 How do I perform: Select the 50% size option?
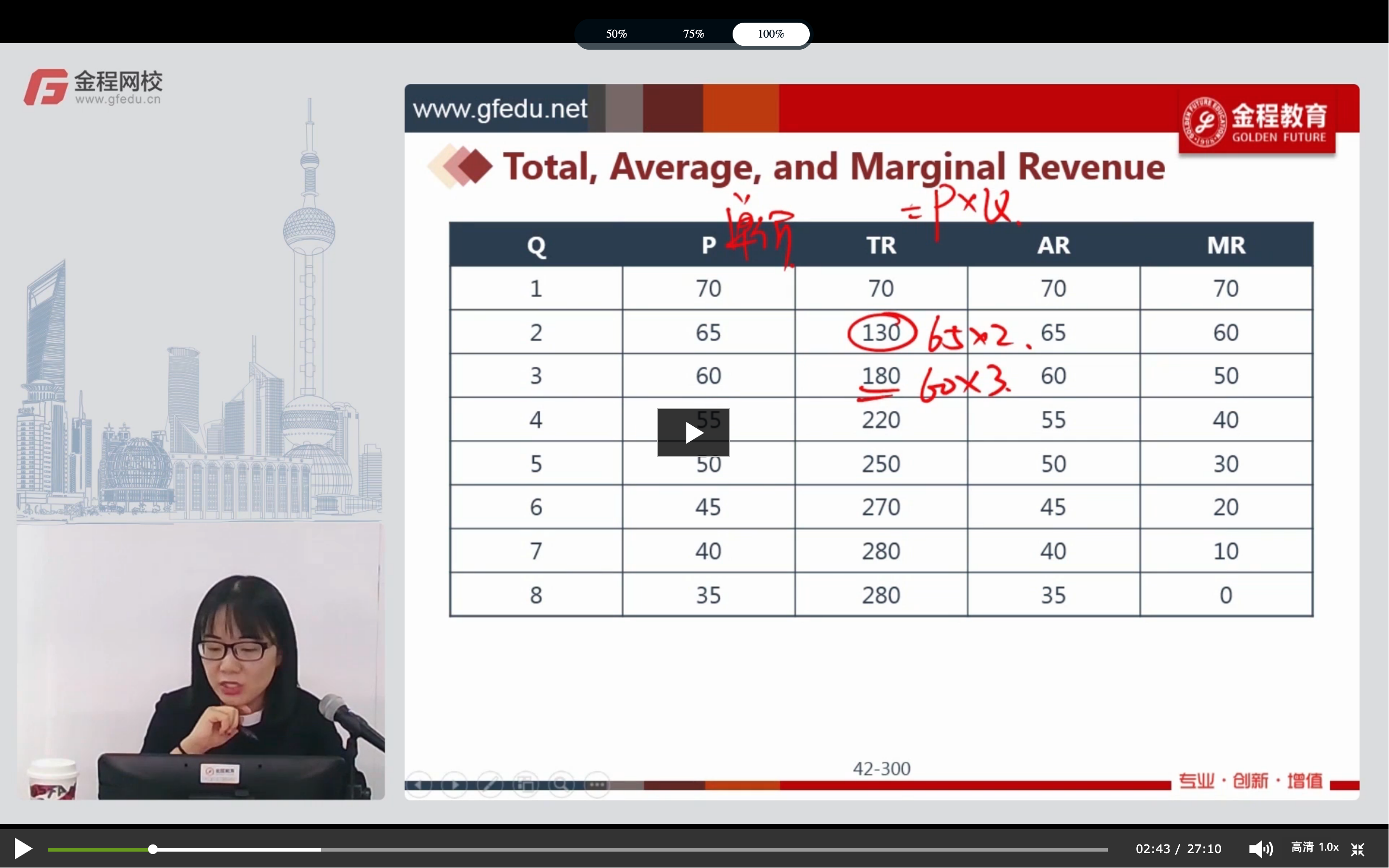(616, 34)
